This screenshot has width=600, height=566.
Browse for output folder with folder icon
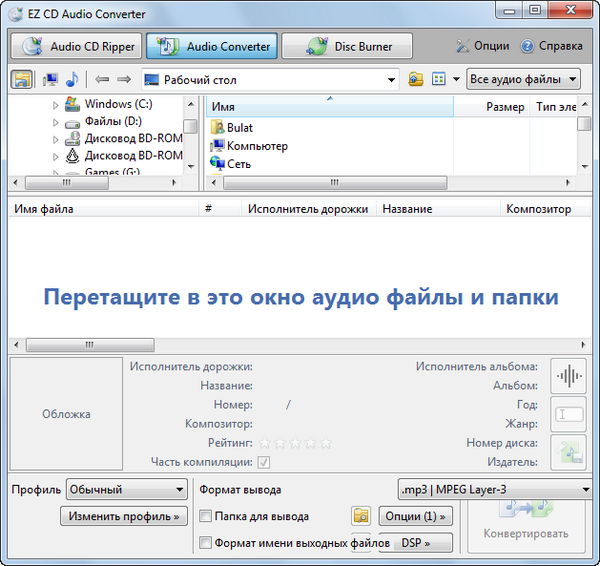(361, 516)
